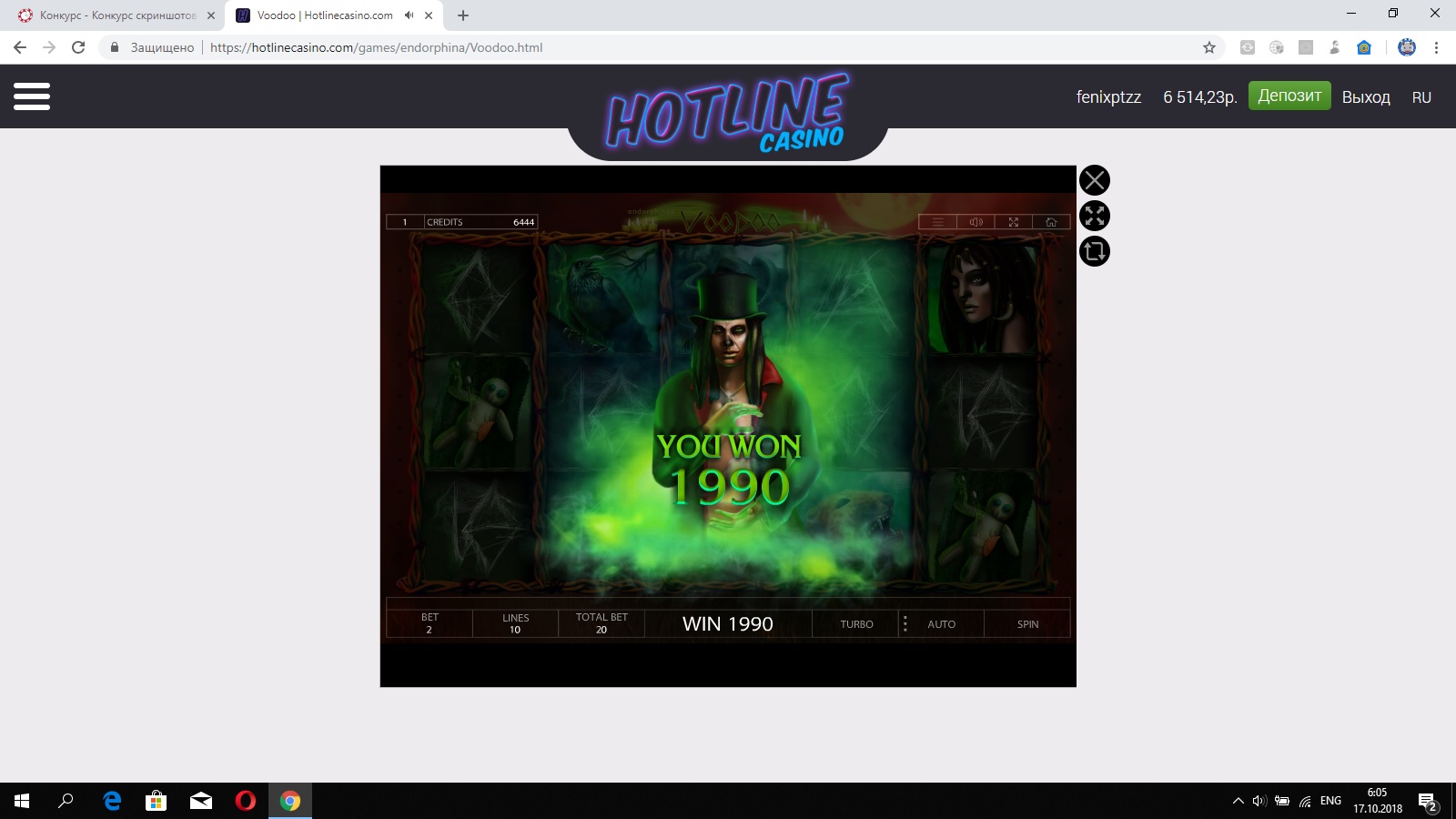This screenshot has height=819, width=1456.
Task: Click the battery status tray icon
Action: [1282, 801]
